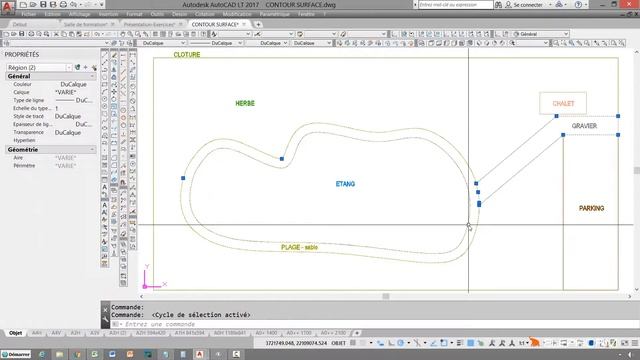Click the Calque *VARIE* property value
This screenshot has height=360, width=640.
click(66, 92)
